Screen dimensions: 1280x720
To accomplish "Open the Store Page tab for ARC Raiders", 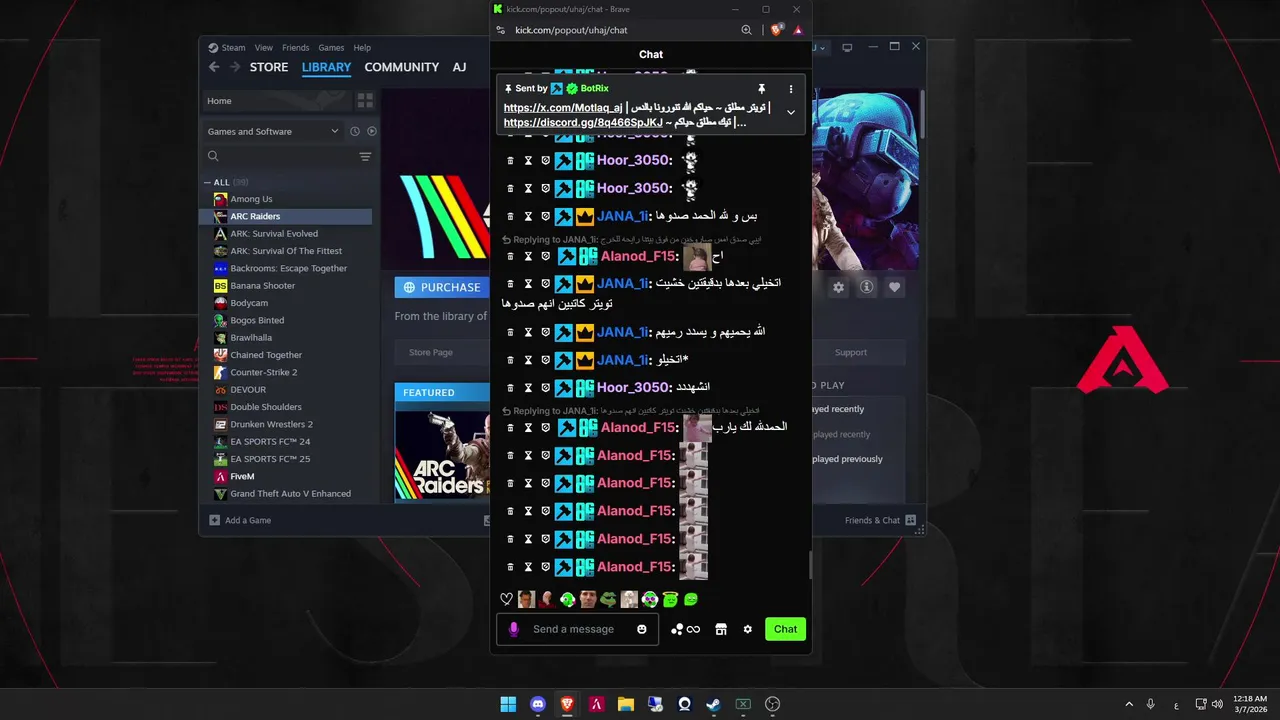I will tap(431, 352).
